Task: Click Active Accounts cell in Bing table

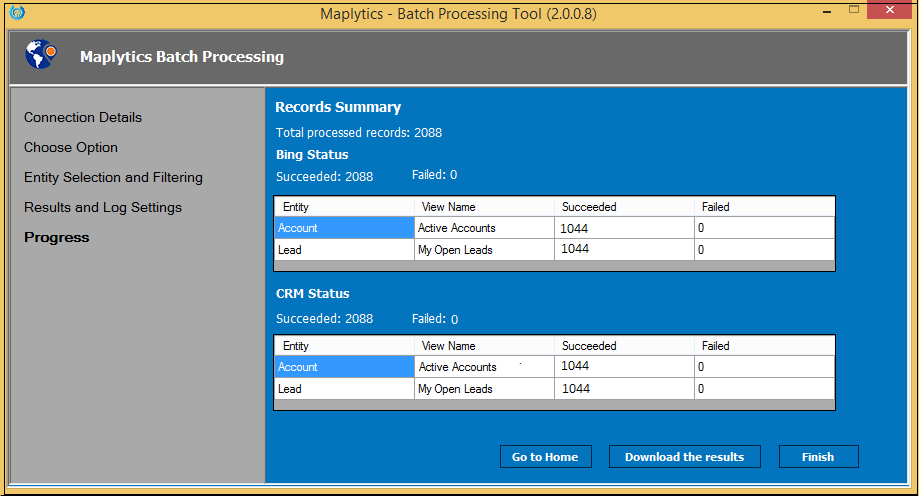Action: (x=484, y=227)
